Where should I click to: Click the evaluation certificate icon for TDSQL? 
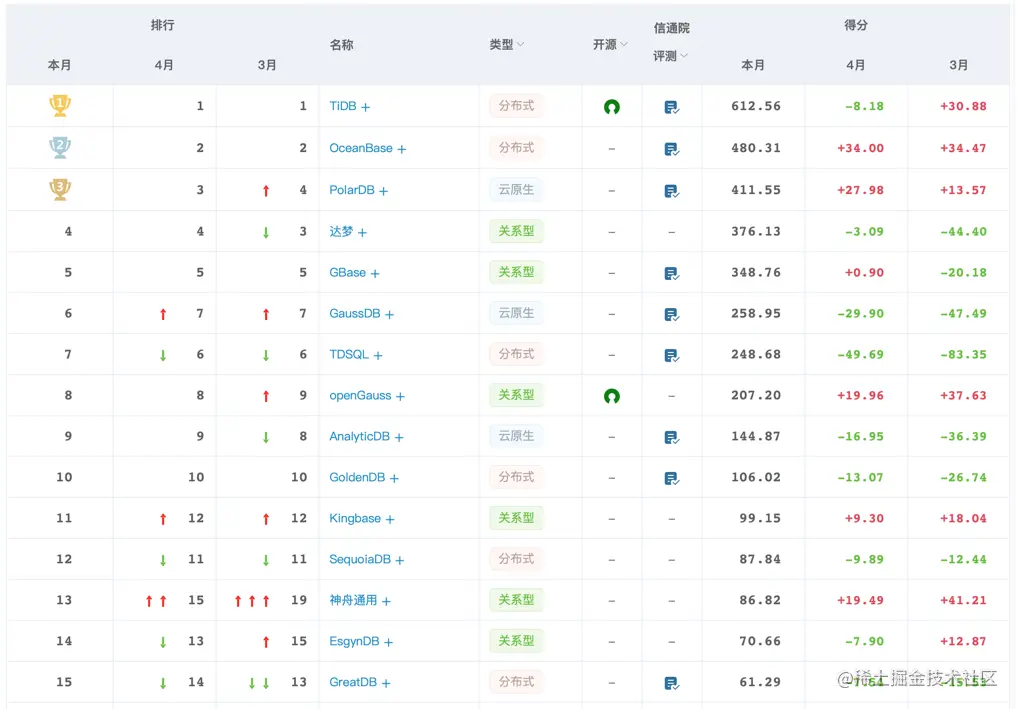coord(671,356)
